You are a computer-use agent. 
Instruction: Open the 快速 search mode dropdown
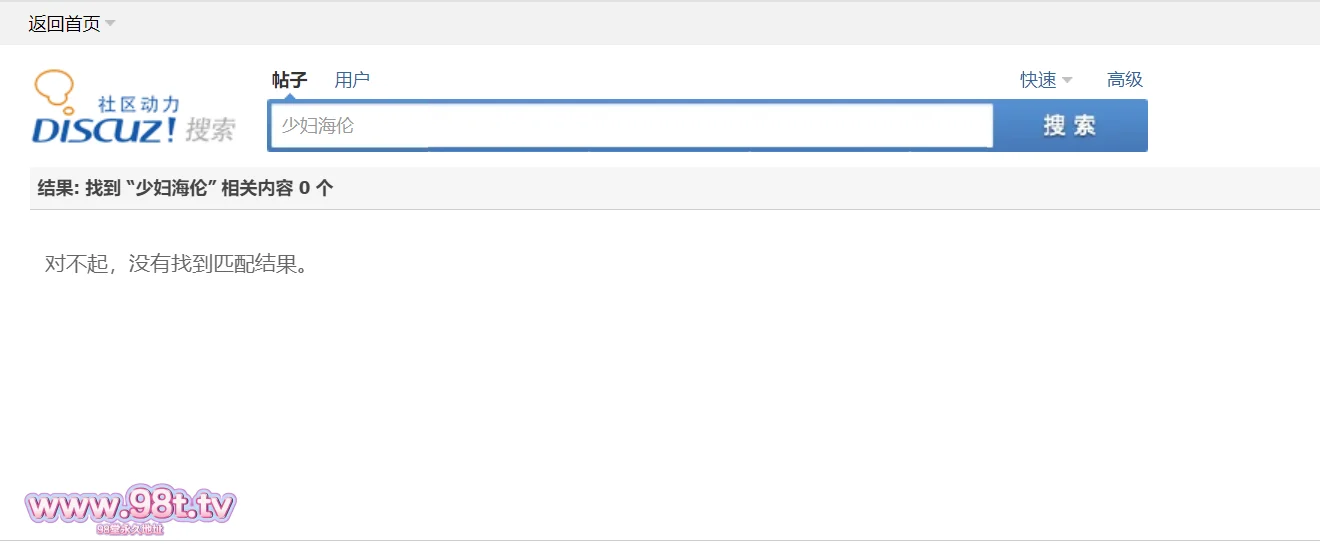[x=1038, y=80]
